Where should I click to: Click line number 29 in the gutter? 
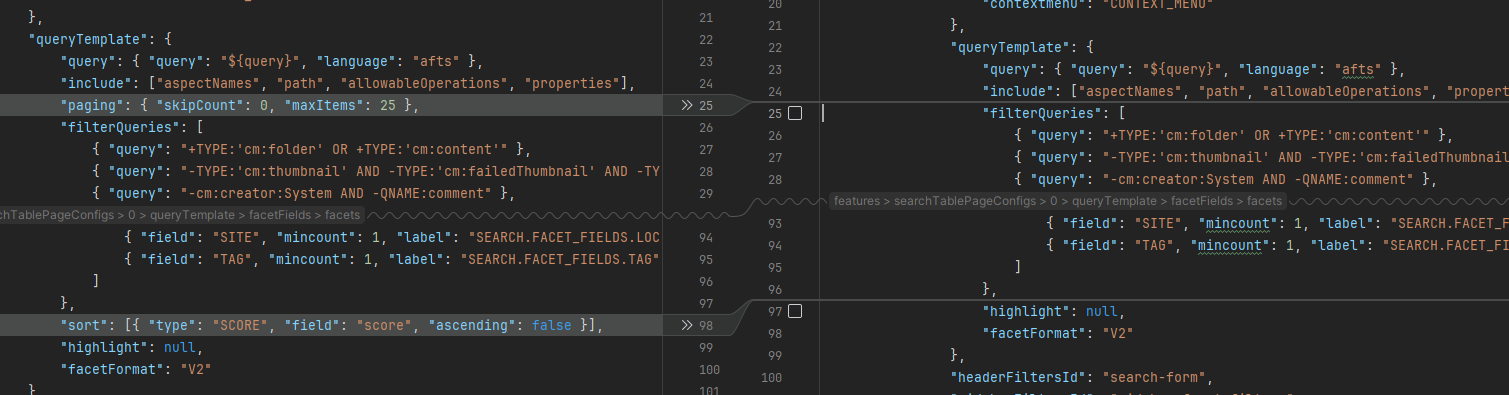(707, 193)
